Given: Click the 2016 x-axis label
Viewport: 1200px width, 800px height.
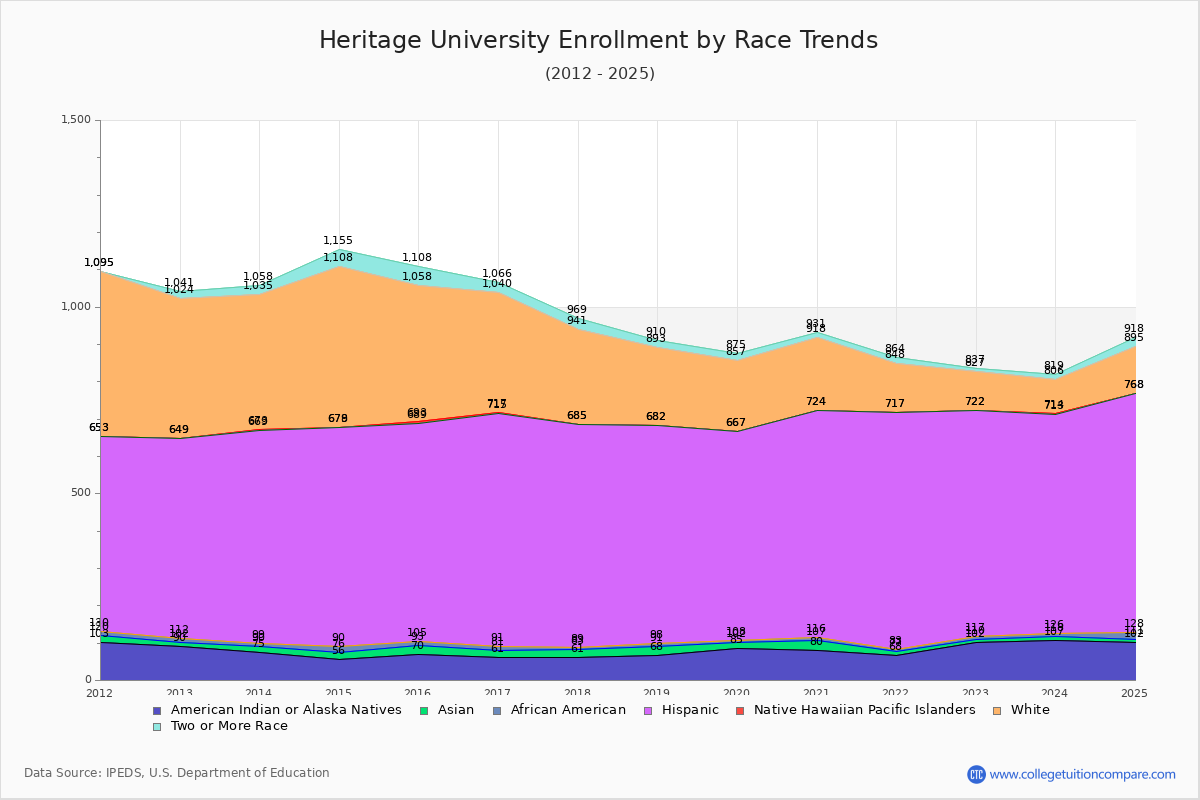Looking at the screenshot, I should (418, 693).
